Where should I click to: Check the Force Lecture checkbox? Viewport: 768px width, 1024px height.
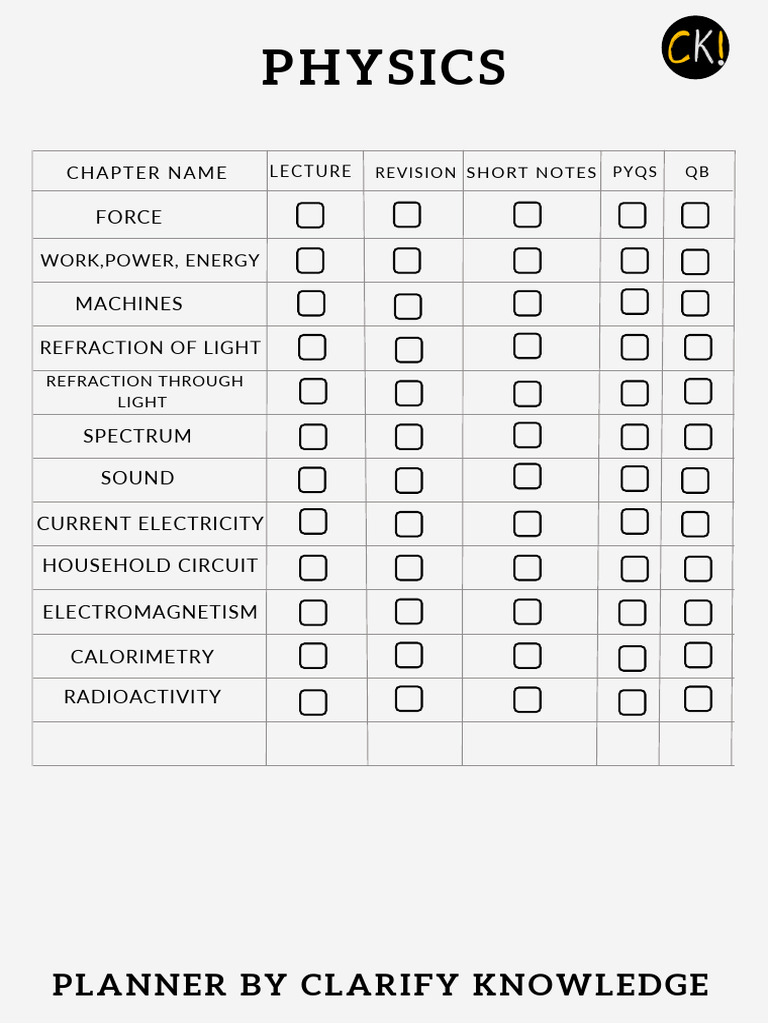click(310, 215)
